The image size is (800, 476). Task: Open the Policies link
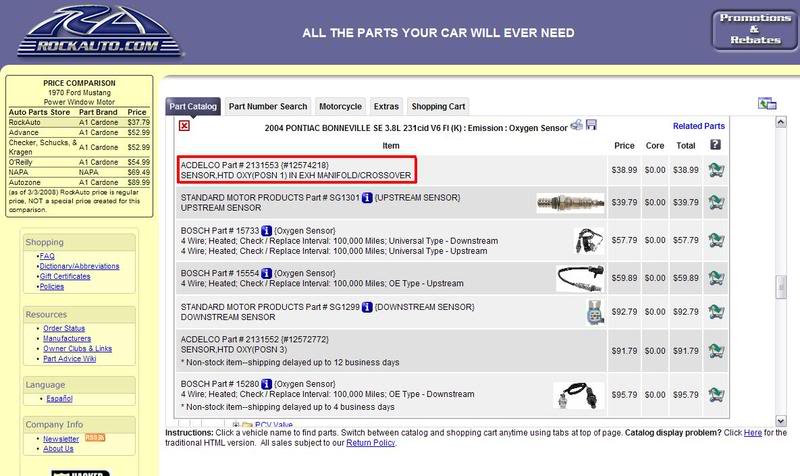pyautogui.click(x=52, y=287)
